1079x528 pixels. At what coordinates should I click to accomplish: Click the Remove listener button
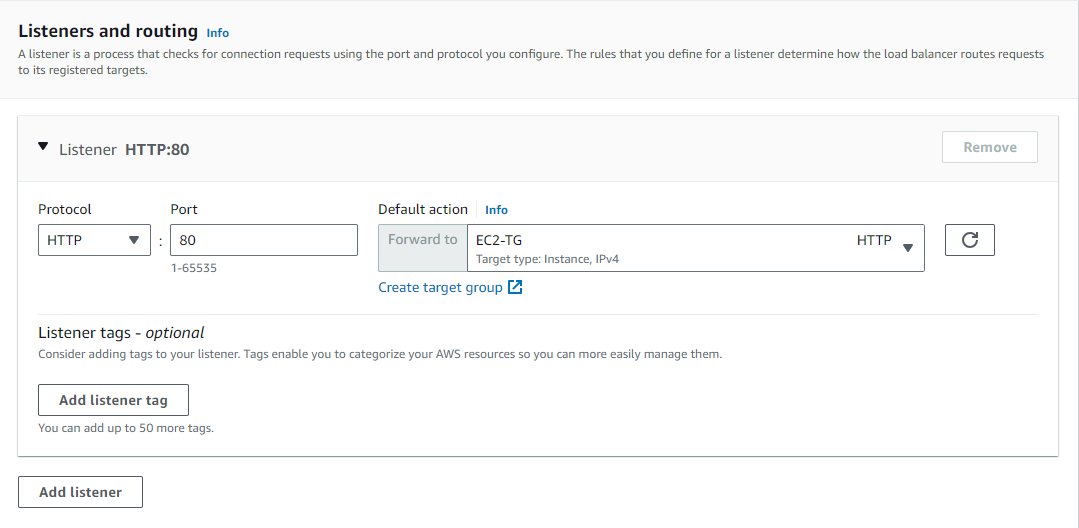(x=990, y=147)
